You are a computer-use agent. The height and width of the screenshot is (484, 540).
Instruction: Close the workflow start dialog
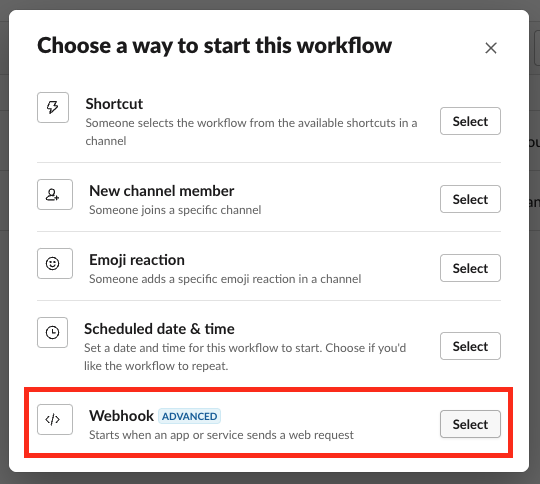pyautogui.click(x=491, y=48)
